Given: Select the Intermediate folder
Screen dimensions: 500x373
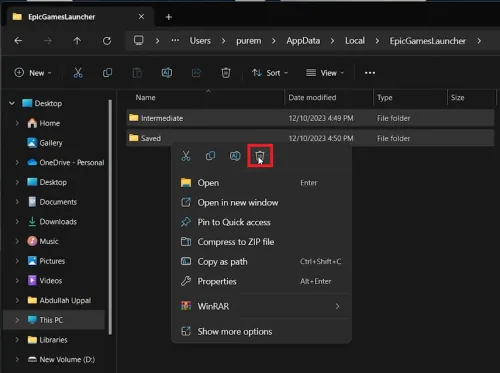Looking at the screenshot, I should (x=310, y=118).
